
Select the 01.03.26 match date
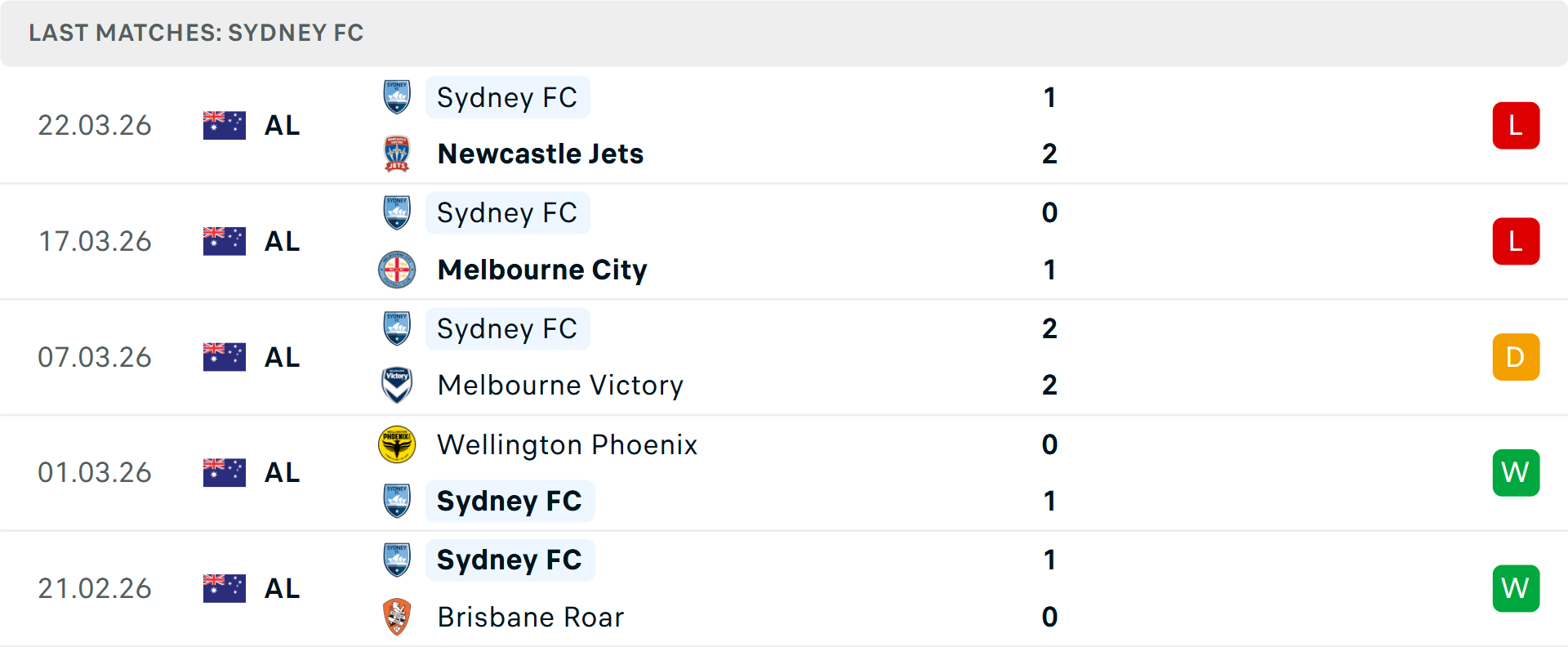95,472
